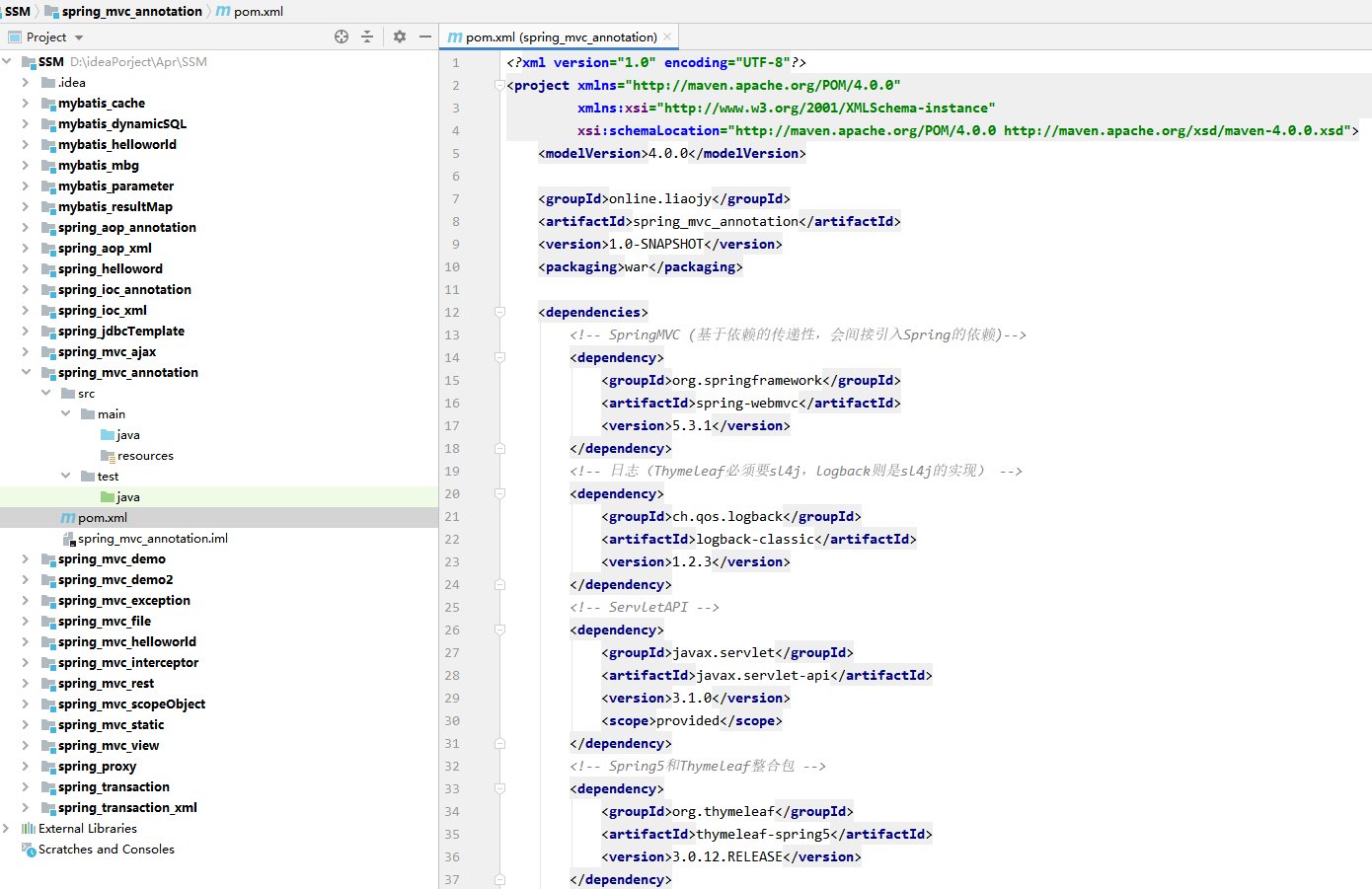The width and height of the screenshot is (1372, 889).
Task: Click line number 11 in the gutter
Action: pos(452,289)
